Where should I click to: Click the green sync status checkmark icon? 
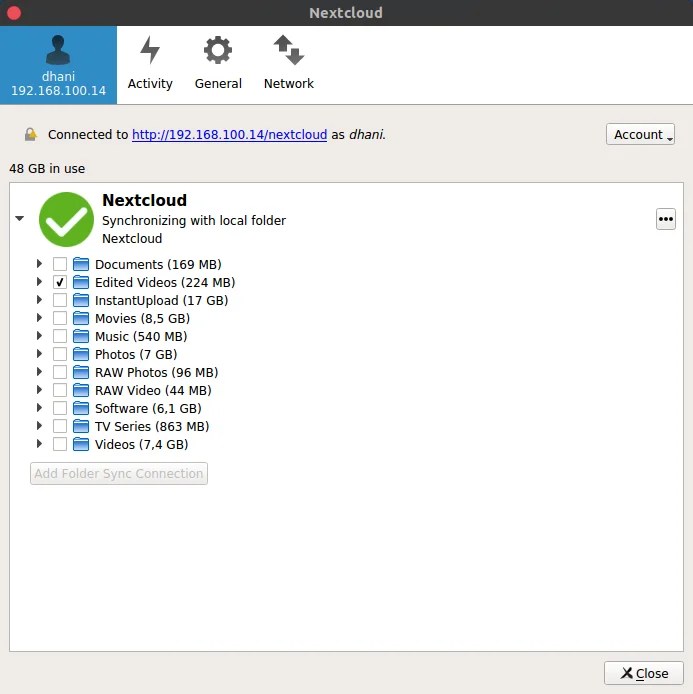click(x=66, y=219)
